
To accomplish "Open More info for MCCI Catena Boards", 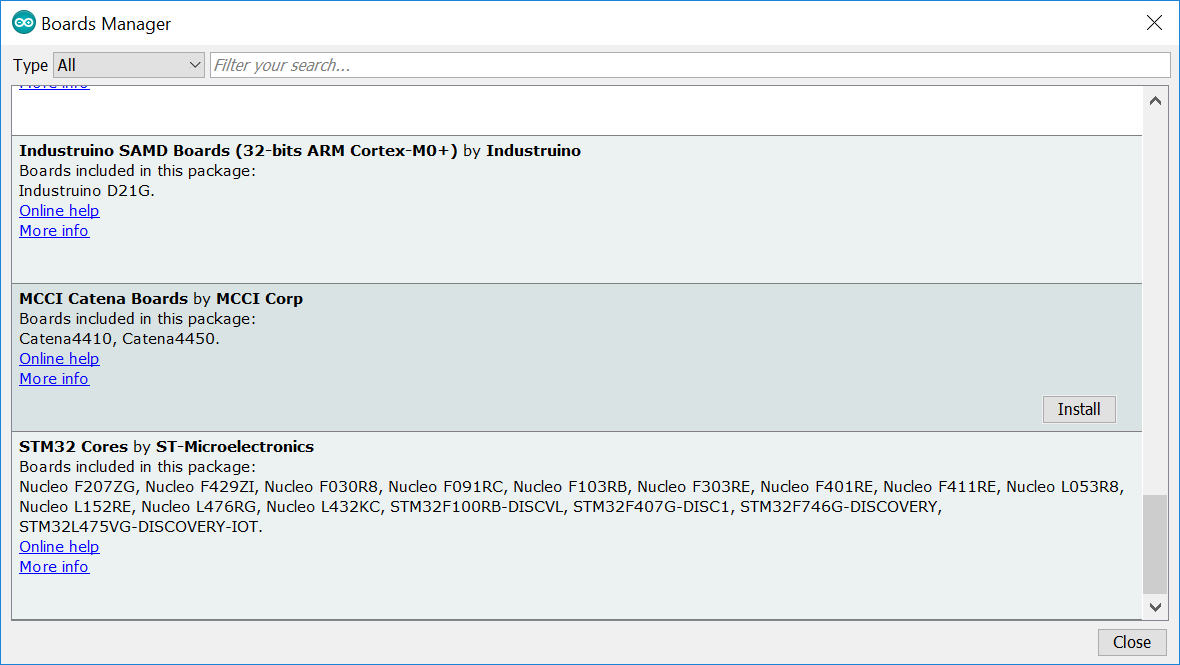I will (x=54, y=379).
